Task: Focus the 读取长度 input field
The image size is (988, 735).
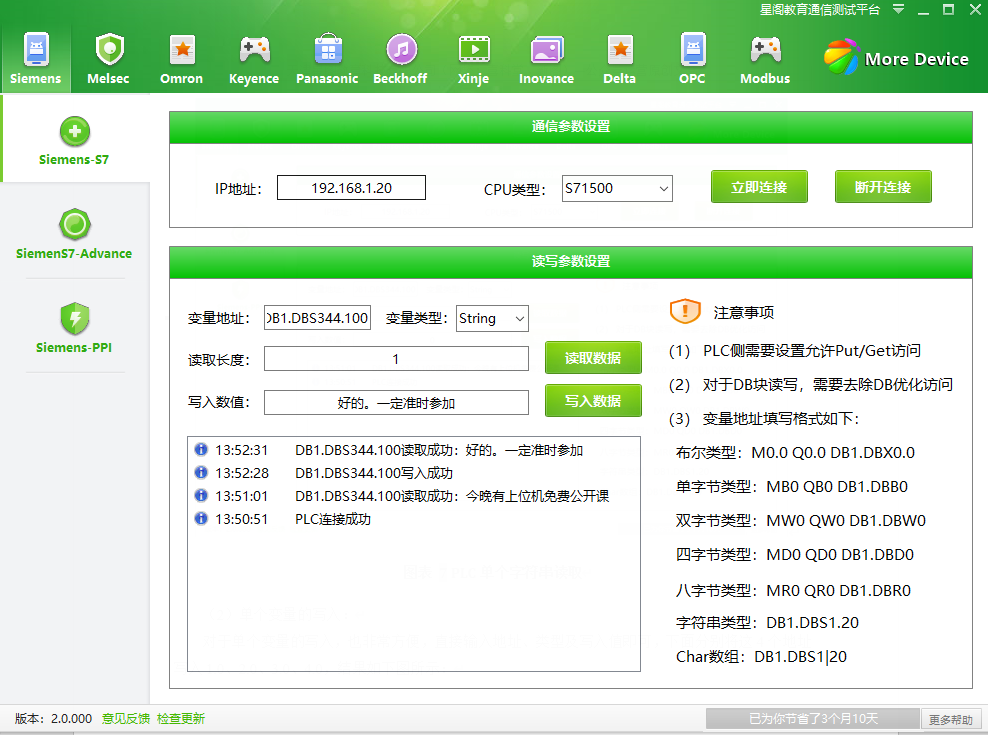Action: click(396, 359)
